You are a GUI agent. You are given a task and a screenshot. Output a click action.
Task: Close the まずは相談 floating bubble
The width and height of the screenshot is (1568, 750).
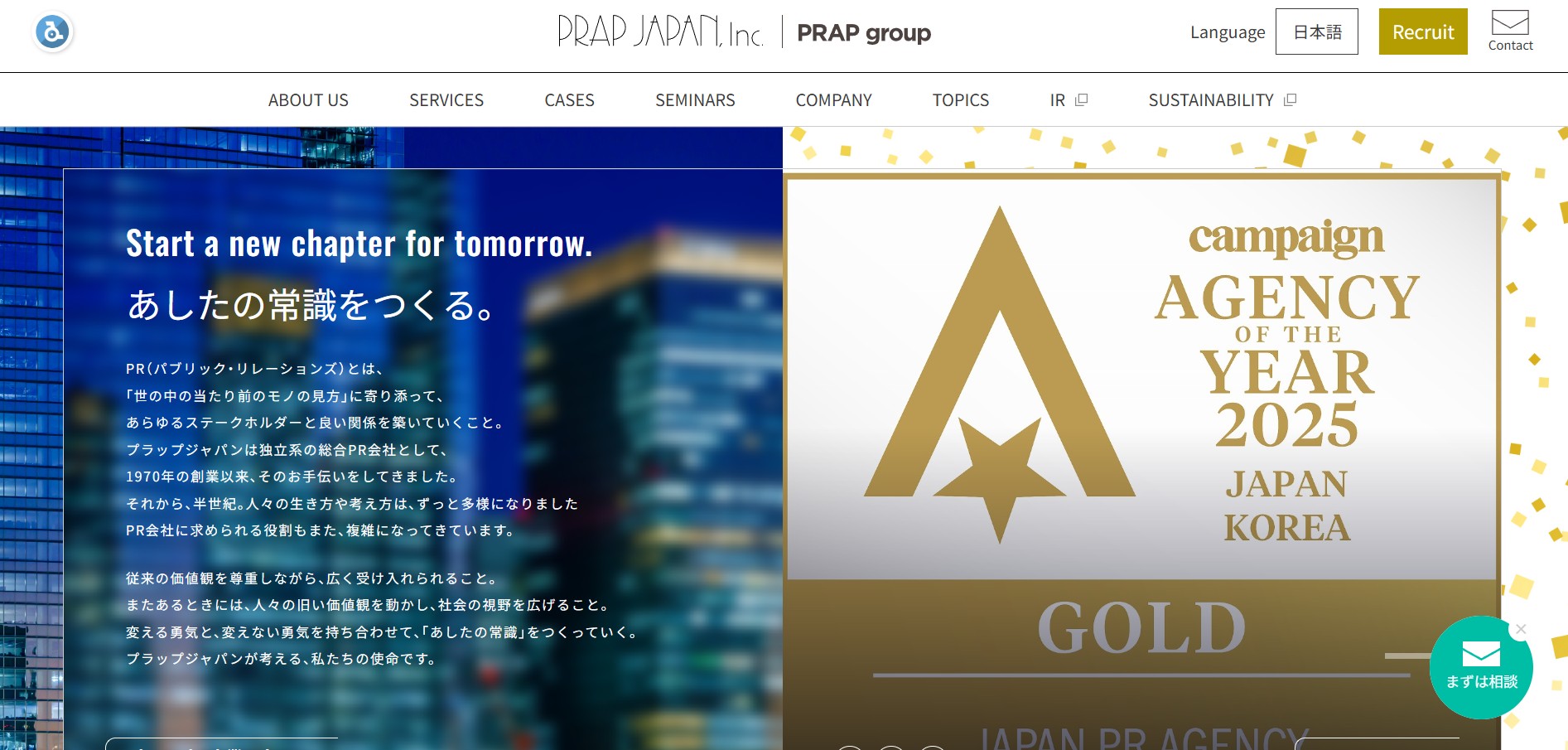(1521, 629)
